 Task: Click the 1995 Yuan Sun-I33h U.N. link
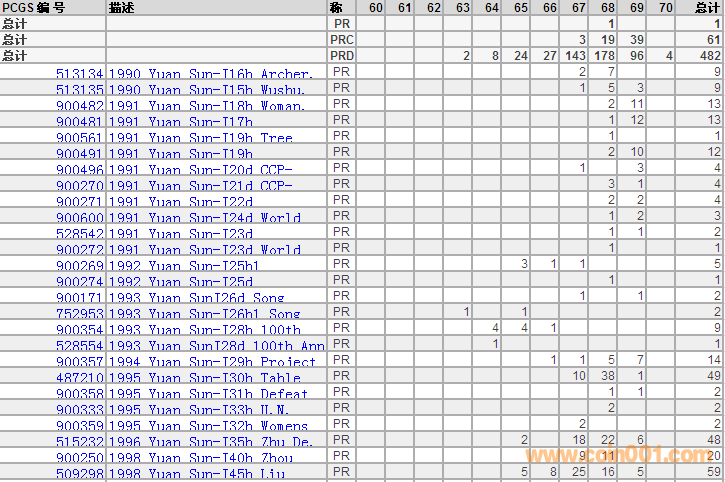coord(200,410)
